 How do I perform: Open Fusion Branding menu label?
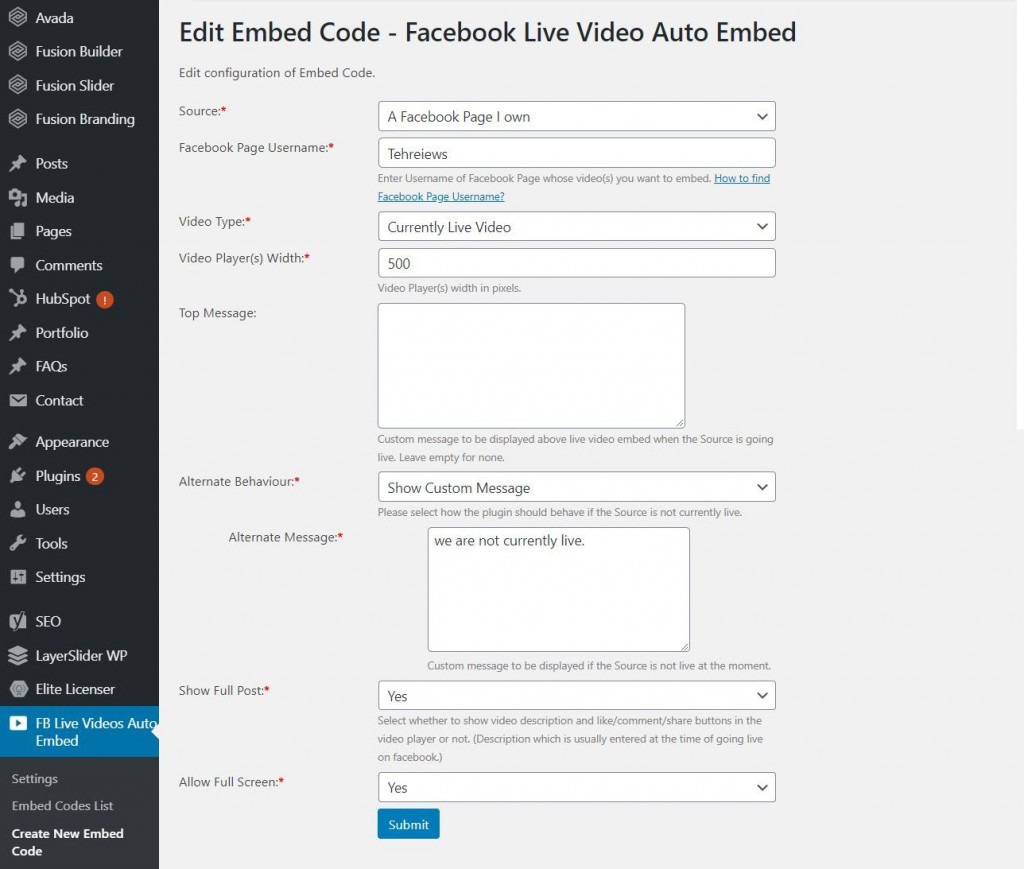[x=85, y=119]
